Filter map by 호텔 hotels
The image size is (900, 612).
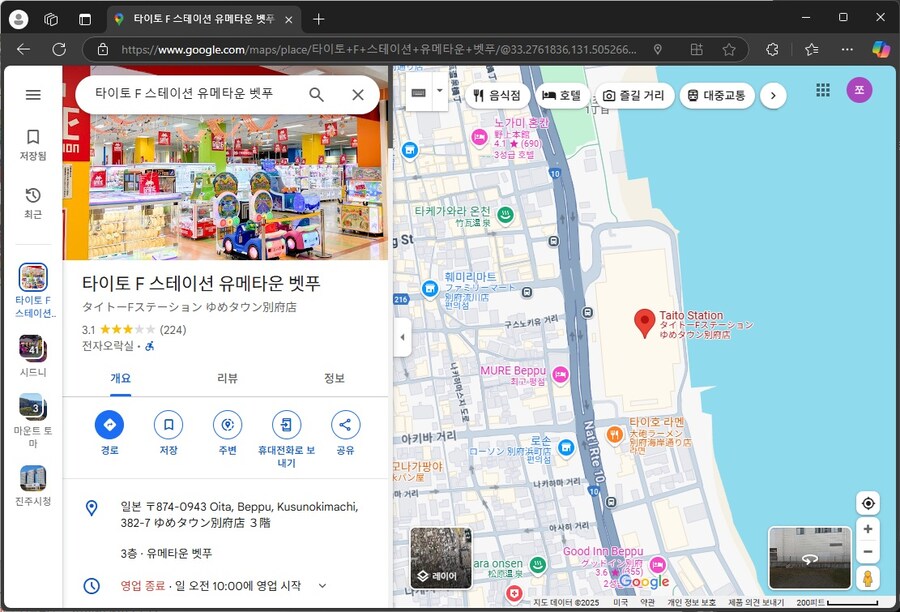click(562, 95)
